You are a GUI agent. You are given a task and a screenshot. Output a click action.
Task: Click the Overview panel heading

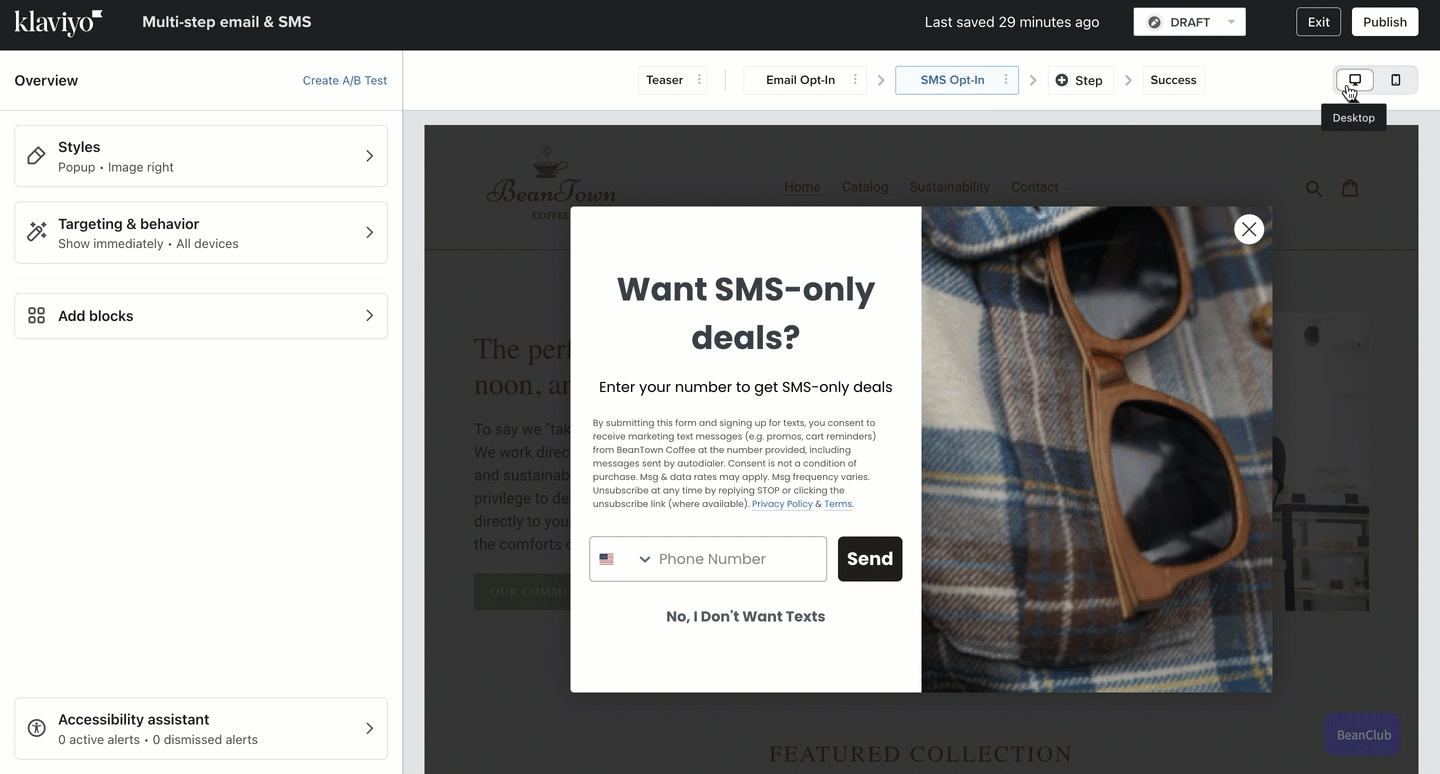[46, 80]
